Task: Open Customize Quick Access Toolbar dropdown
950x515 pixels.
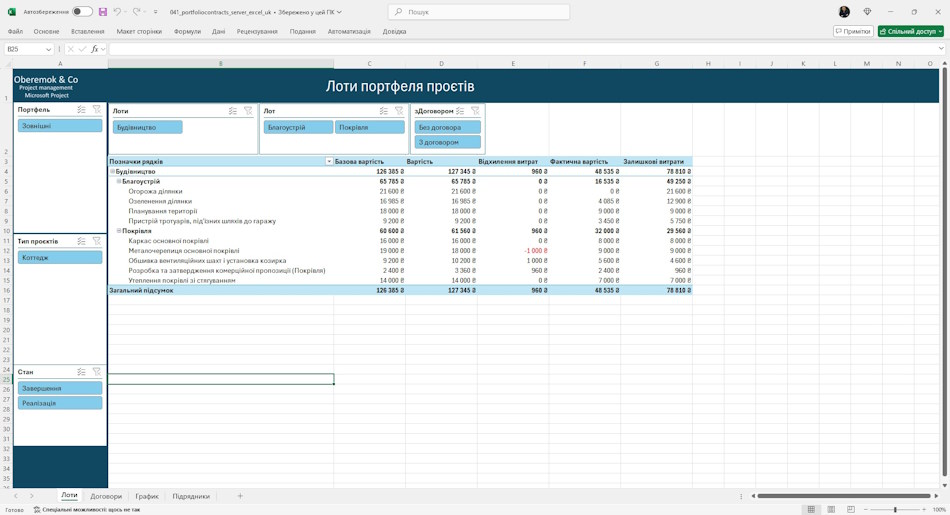Action: coord(156,12)
